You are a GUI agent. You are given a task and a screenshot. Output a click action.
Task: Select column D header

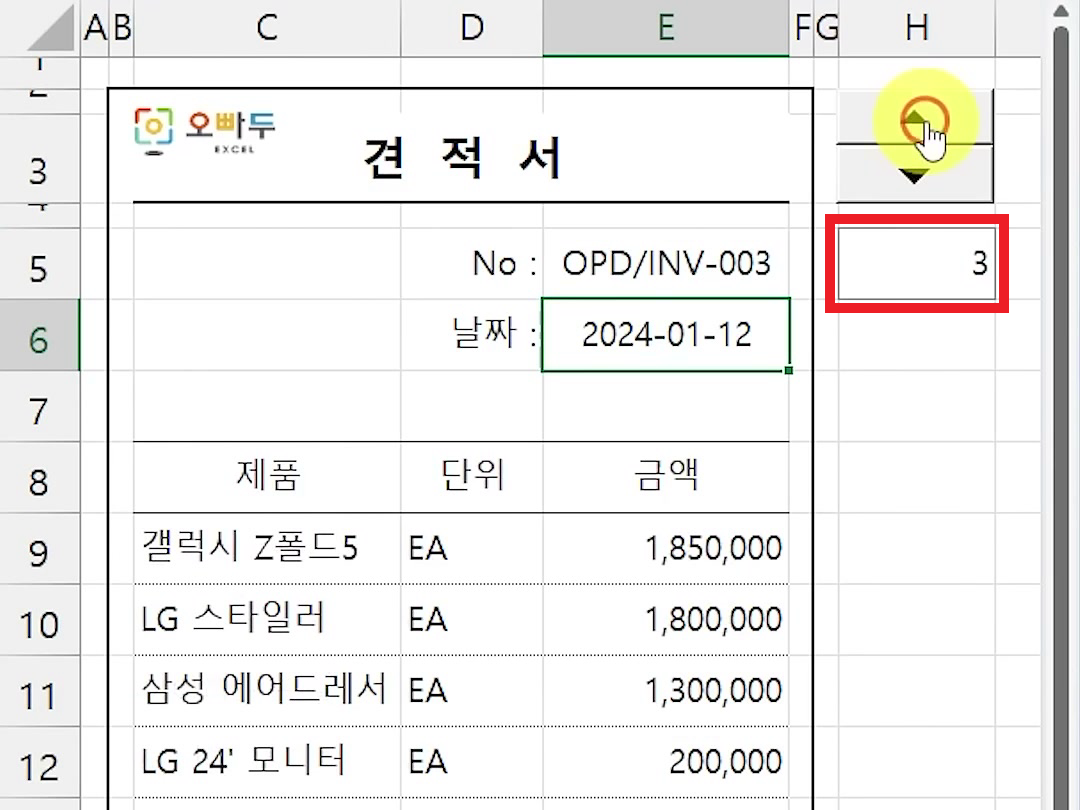coord(472,28)
